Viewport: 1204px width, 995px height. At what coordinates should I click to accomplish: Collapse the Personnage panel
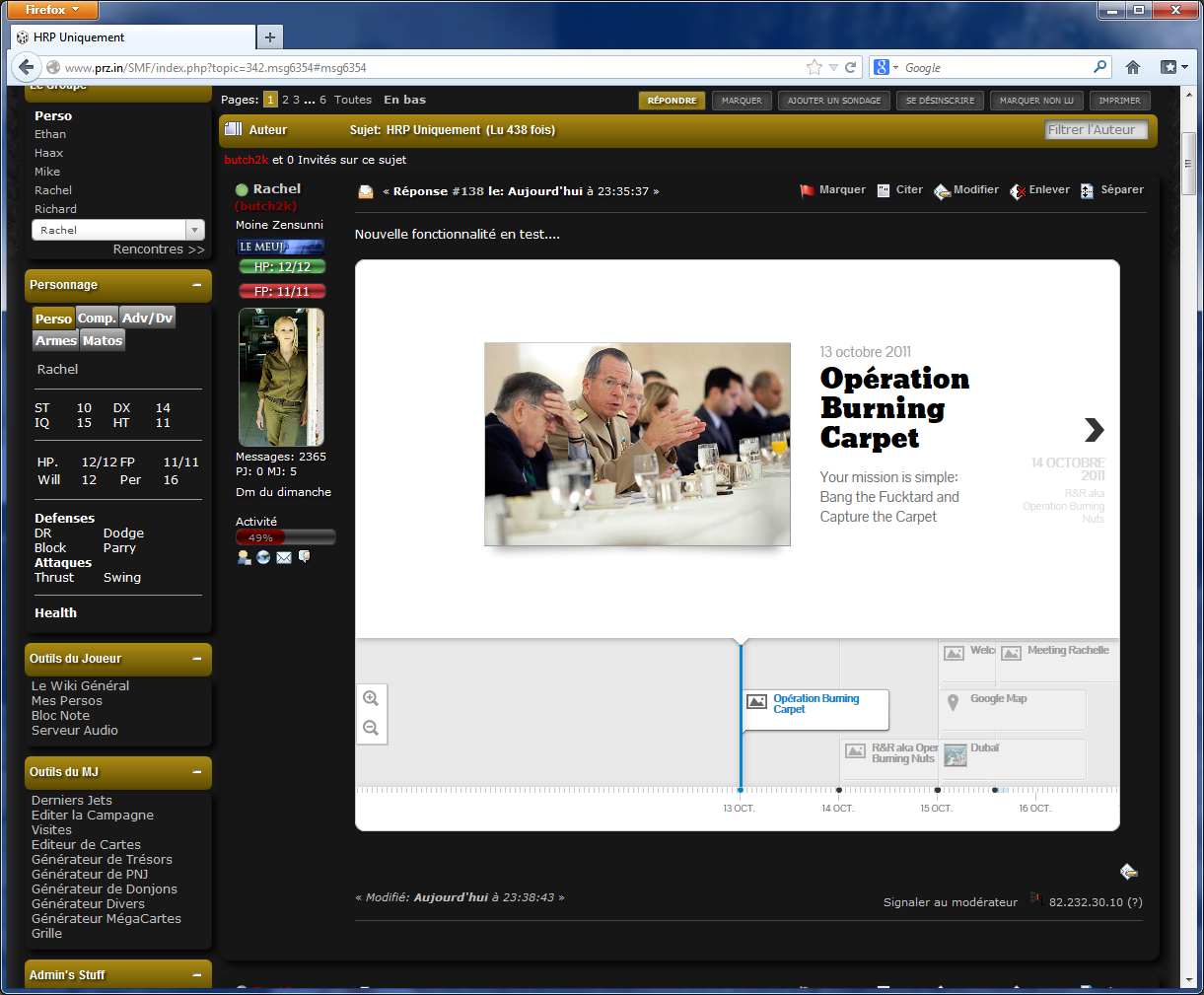pos(197,285)
